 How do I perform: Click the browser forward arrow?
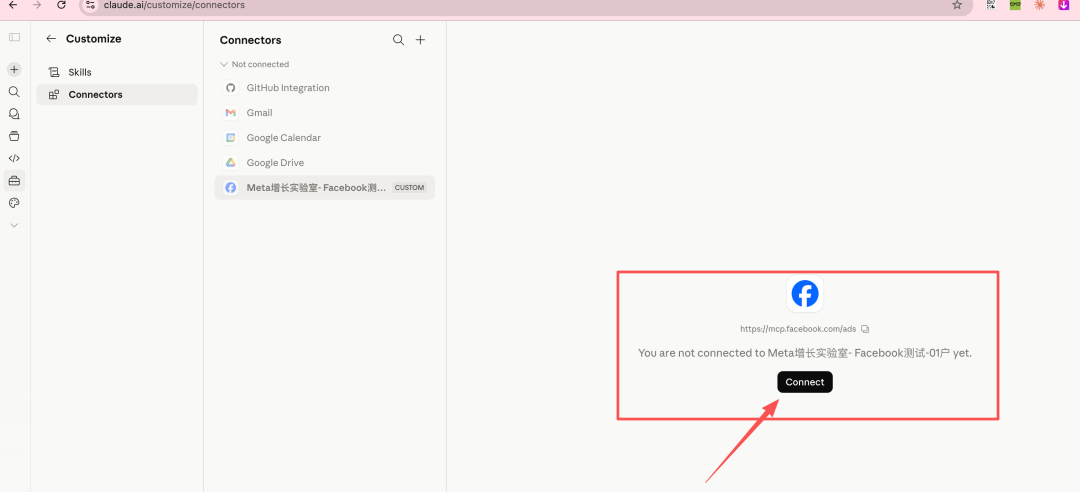point(37,5)
